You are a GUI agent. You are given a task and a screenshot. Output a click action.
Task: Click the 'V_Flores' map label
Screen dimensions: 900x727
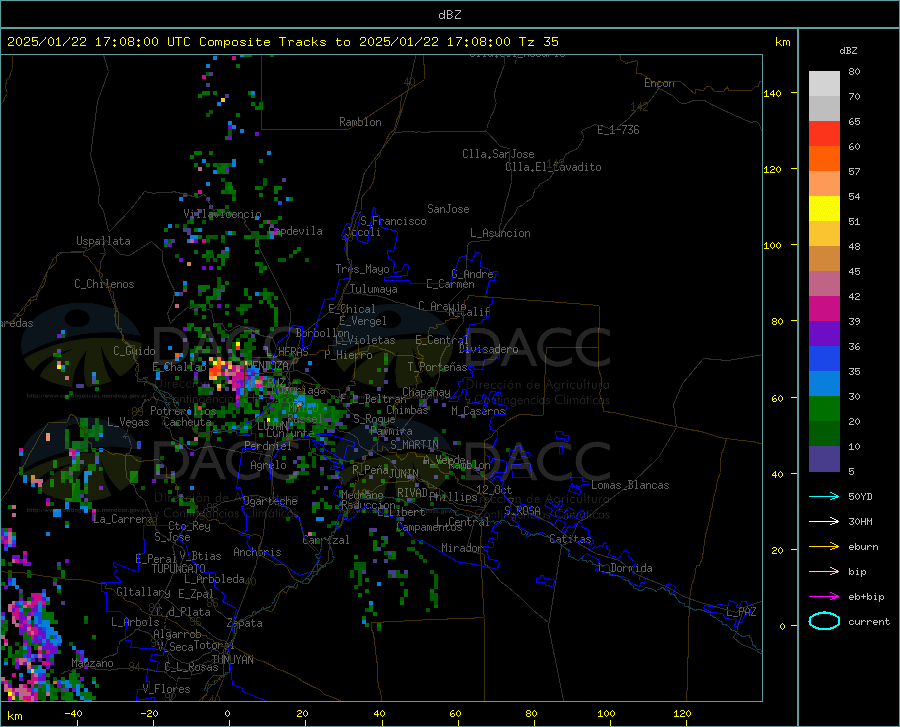pyautogui.click(x=166, y=689)
